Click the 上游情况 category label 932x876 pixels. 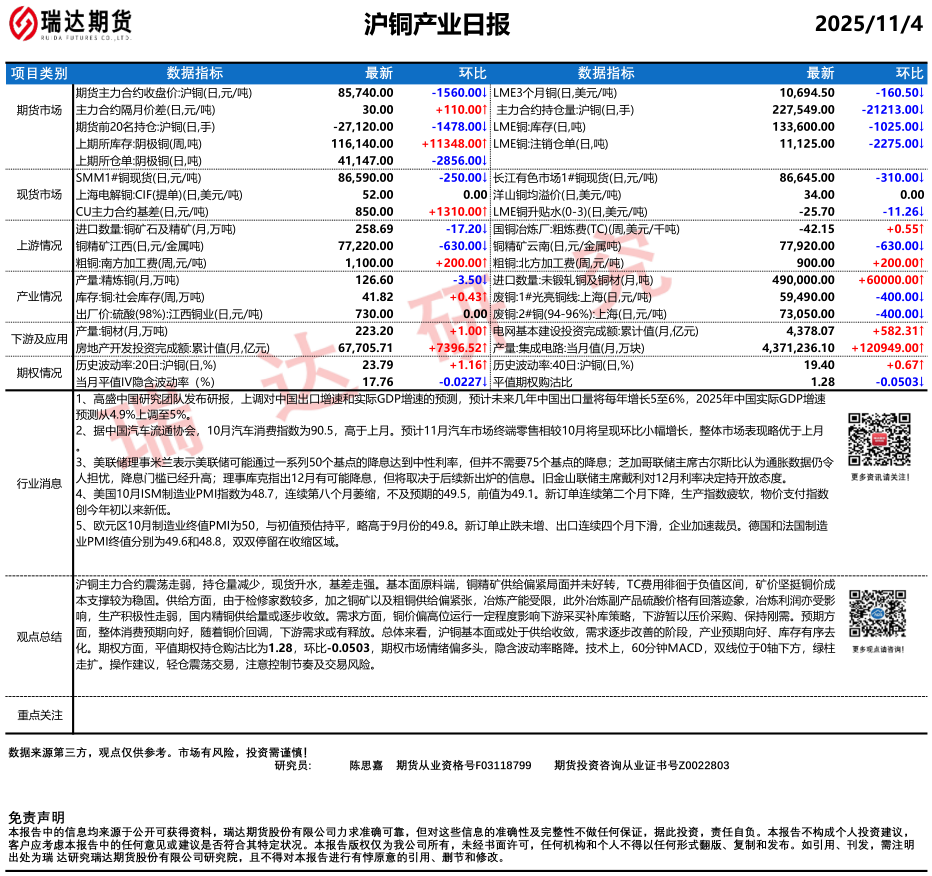pos(39,245)
